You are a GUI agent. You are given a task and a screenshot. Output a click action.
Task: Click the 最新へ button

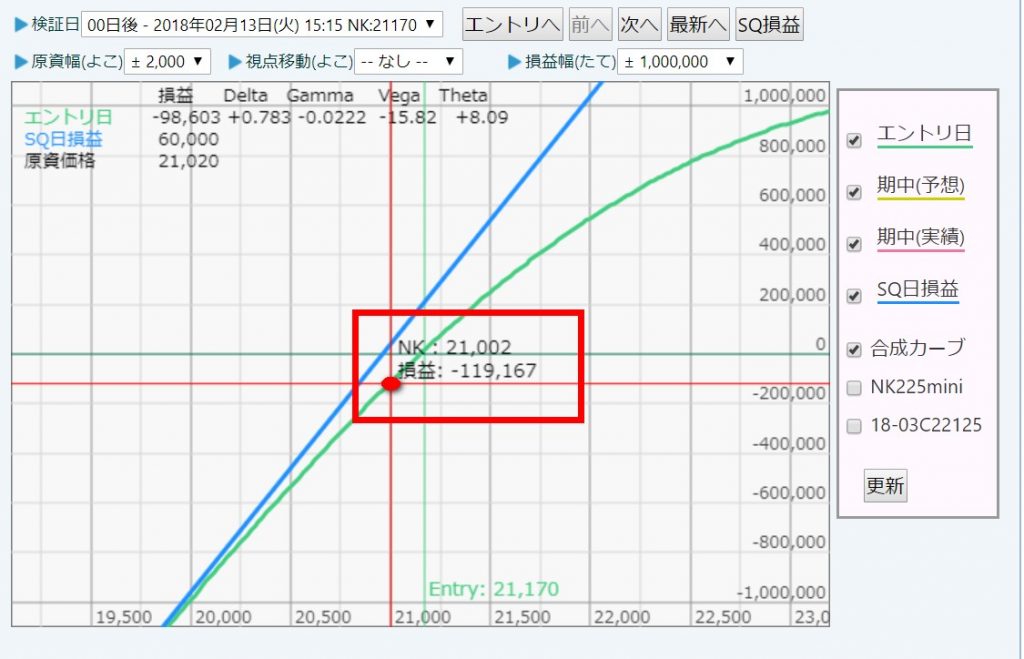click(698, 25)
